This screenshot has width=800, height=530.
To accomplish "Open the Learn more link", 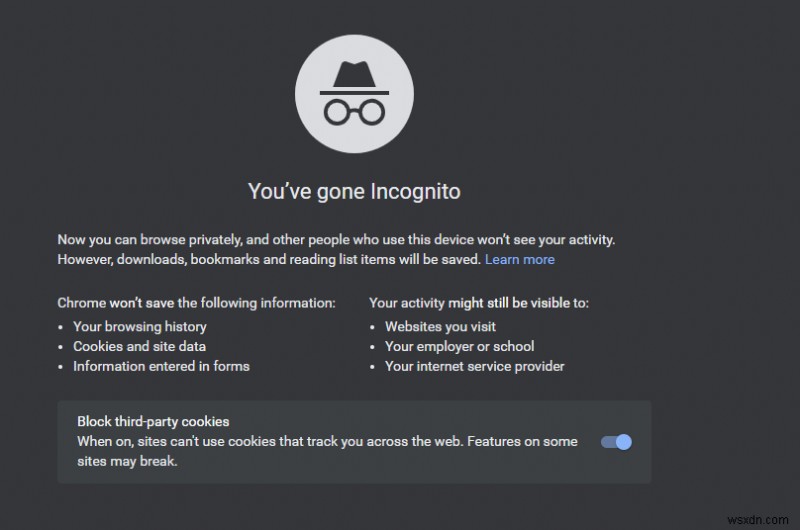I will (x=519, y=260).
